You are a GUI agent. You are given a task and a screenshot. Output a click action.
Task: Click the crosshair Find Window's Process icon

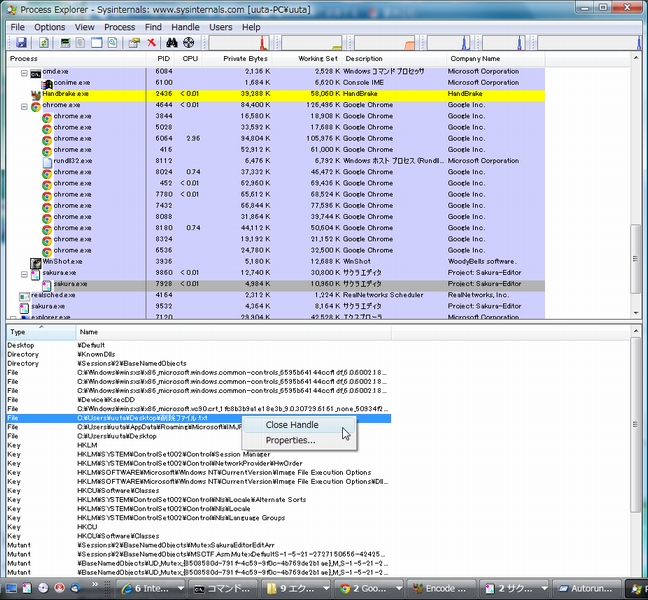188,43
